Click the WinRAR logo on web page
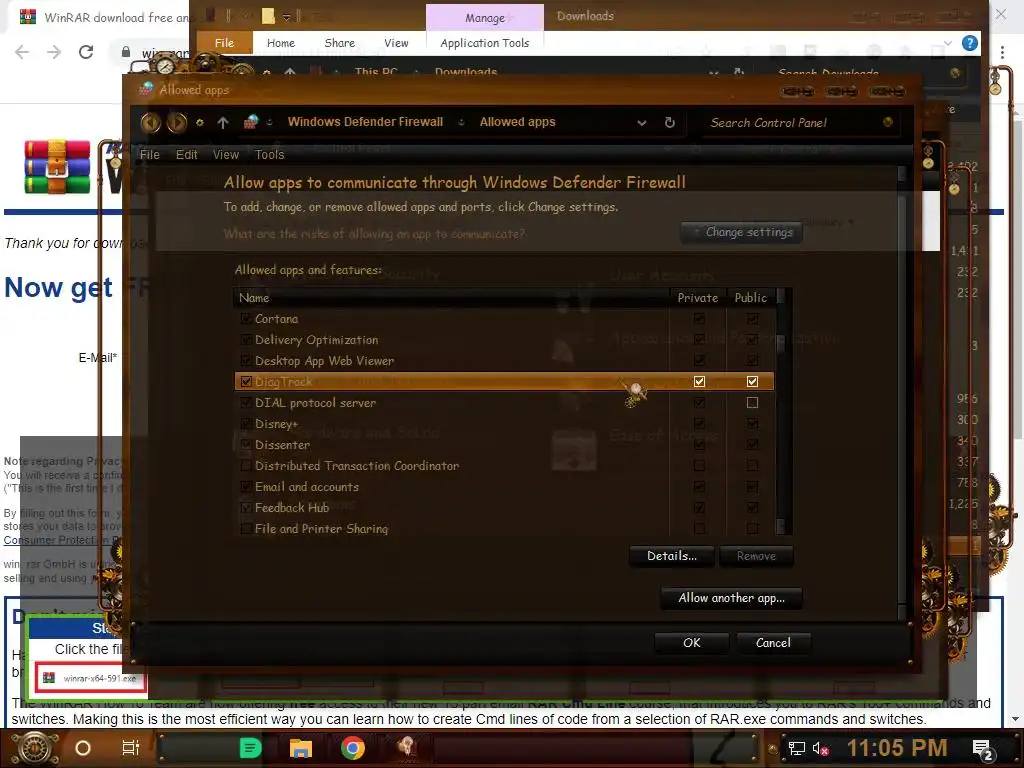The height and width of the screenshot is (768, 1024). tap(57, 167)
